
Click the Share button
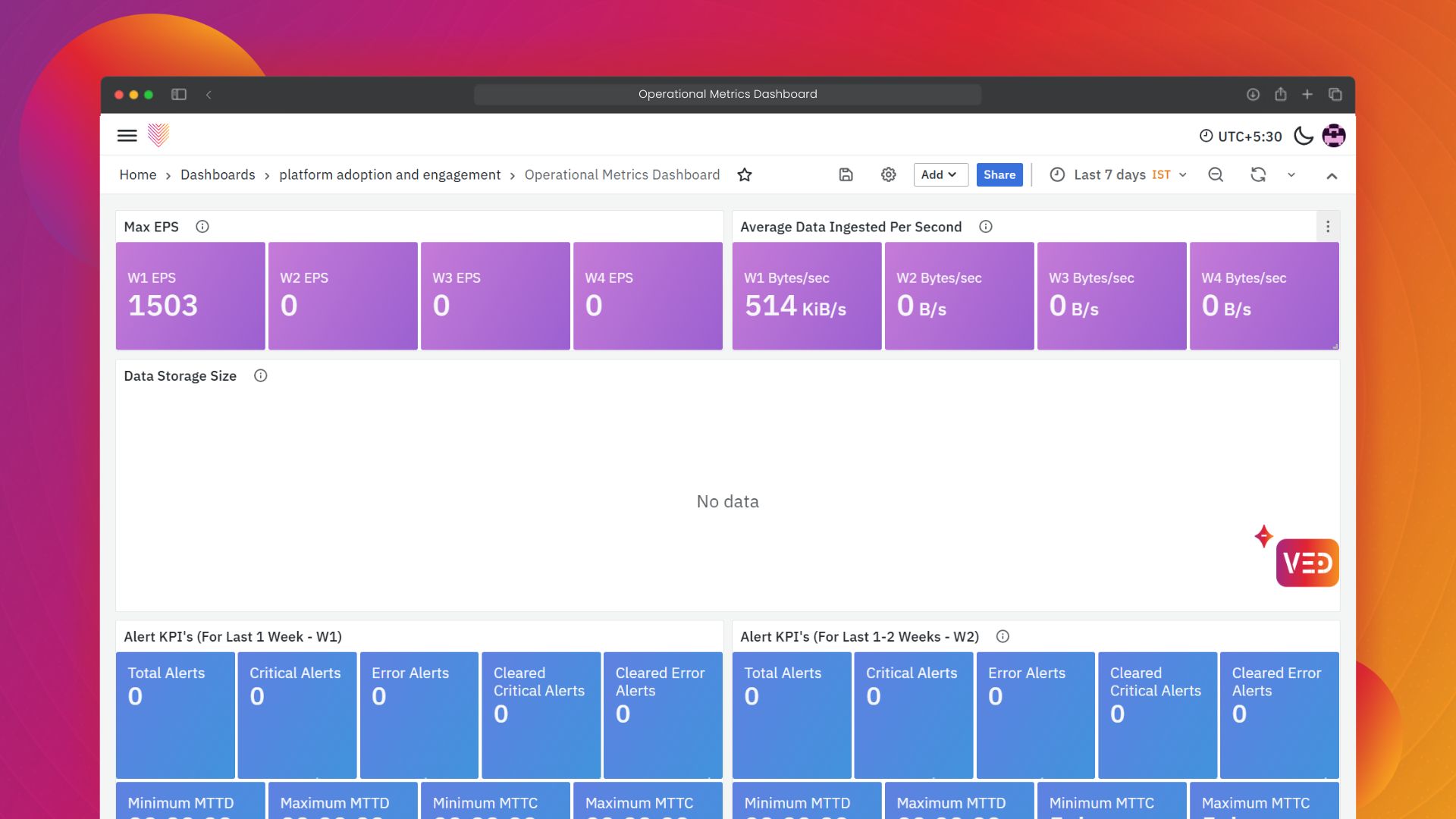[x=999, y=175]
